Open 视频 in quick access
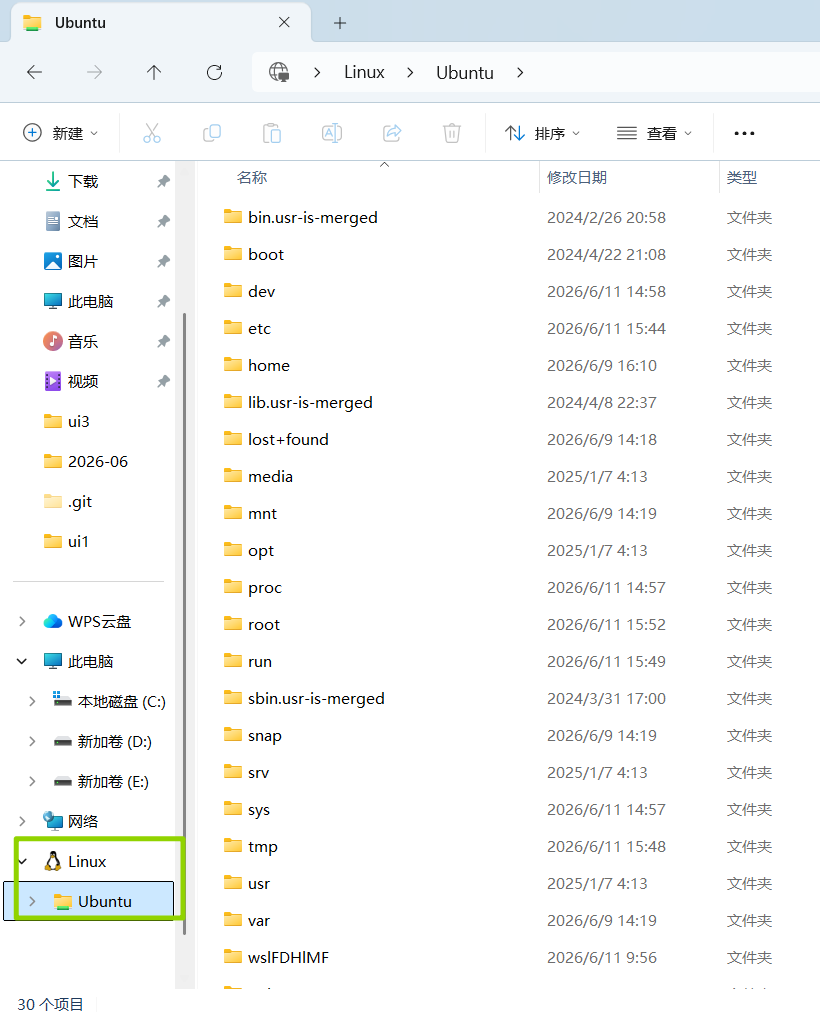This screenshot has height=1016, width=820. point(83,382)
